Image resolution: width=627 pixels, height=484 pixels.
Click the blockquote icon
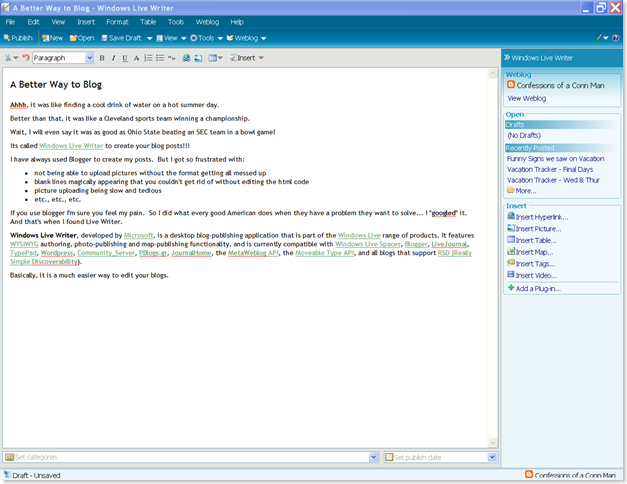(172, 58)
